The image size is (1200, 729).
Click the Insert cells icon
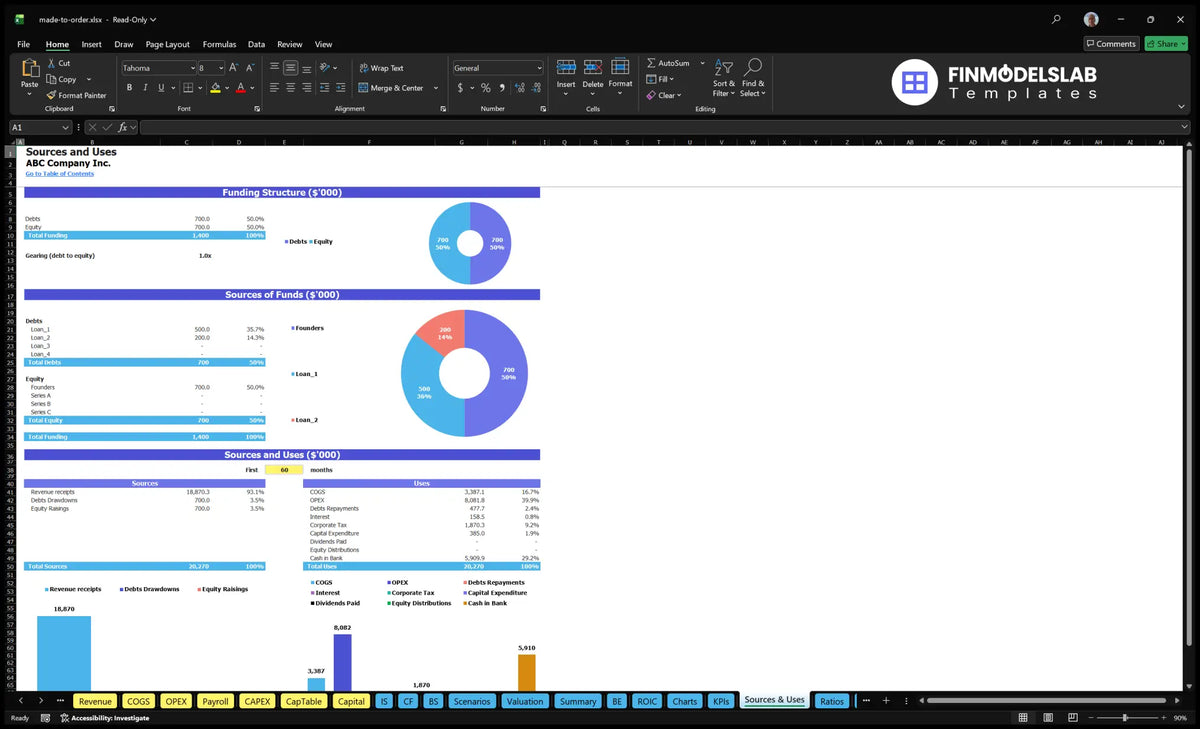(566, 67)
